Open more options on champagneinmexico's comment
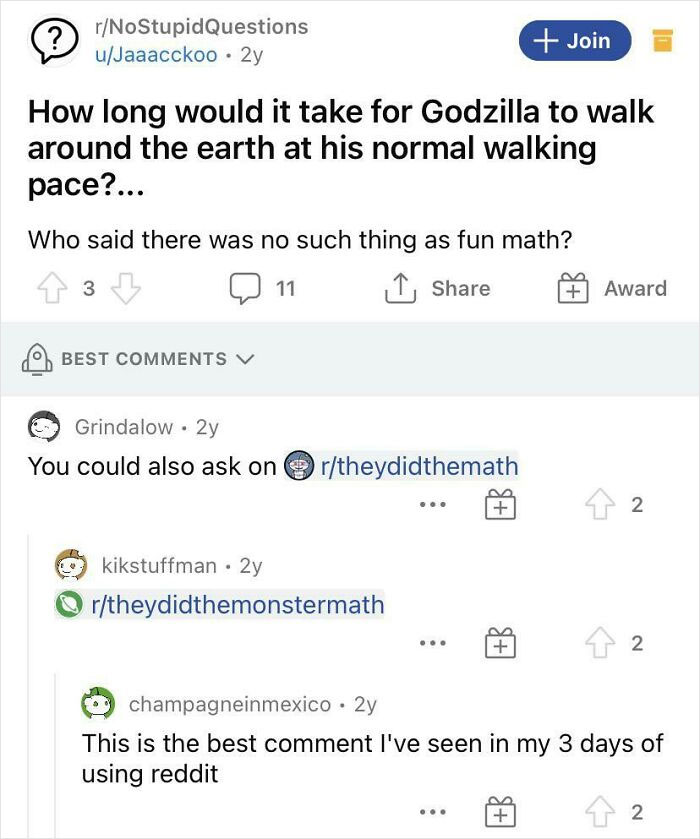 coord(432,812)
